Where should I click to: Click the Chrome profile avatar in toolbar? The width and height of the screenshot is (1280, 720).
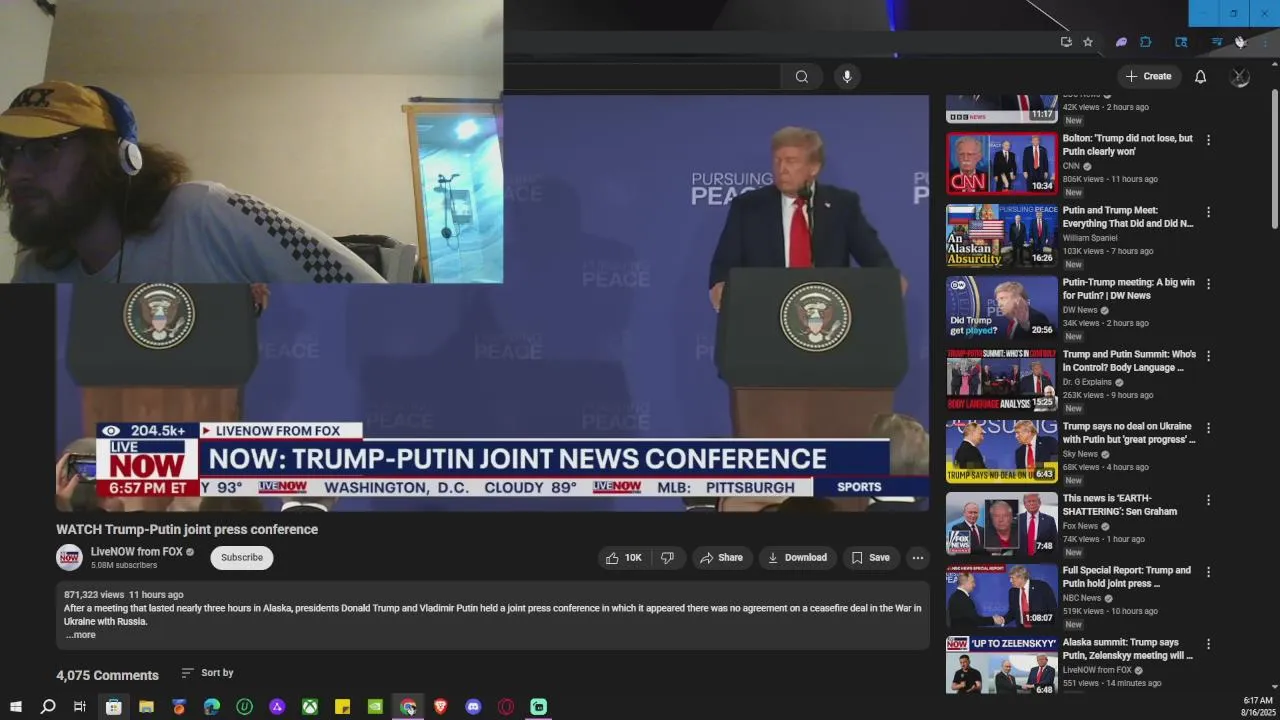point(1240,42)
